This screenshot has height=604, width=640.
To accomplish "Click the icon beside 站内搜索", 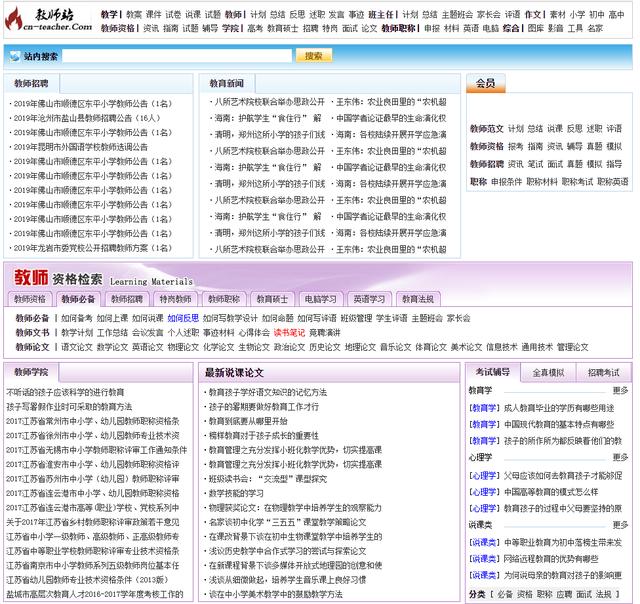I will (15, 56).
